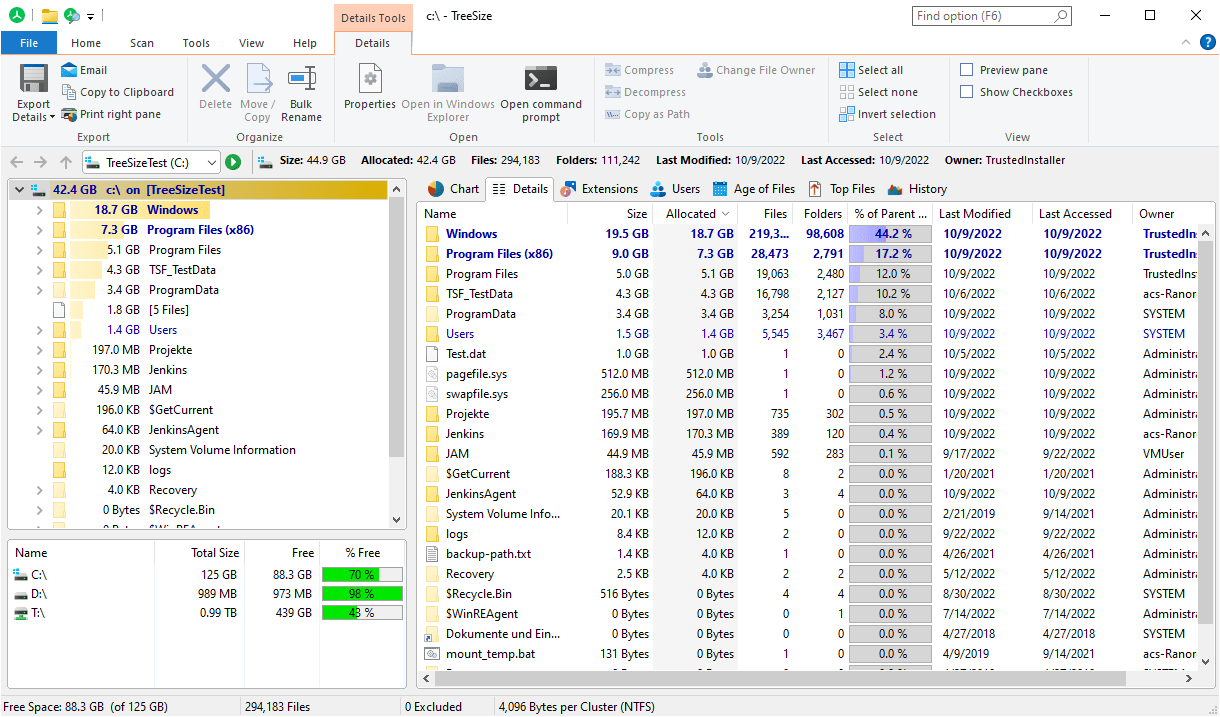Viewport: 1220px width, 717px height.
Task: Click Select all icon
Action: (x=847, y=70)
